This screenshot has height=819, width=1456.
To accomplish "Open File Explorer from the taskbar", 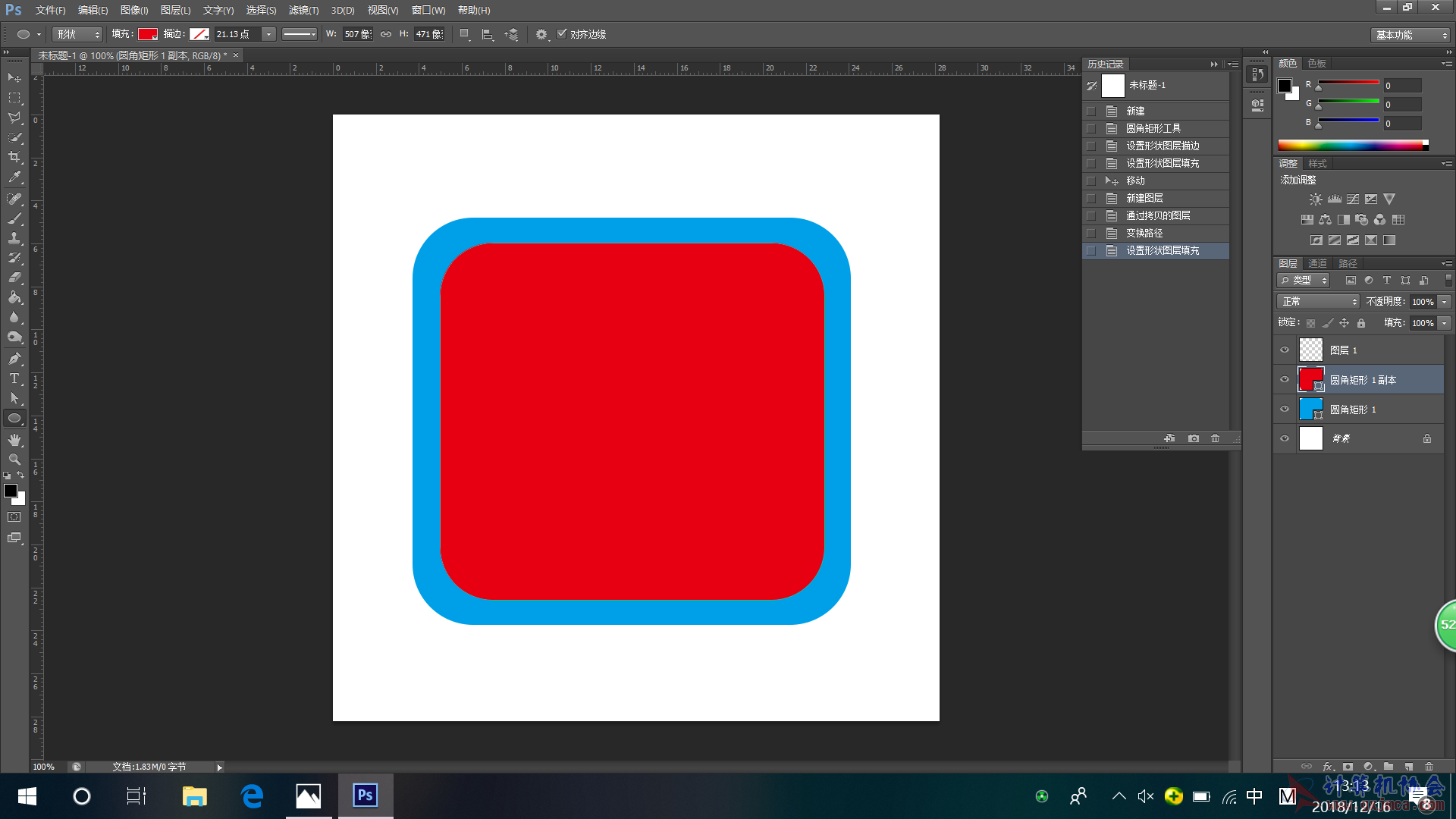I will pos(194,796).
